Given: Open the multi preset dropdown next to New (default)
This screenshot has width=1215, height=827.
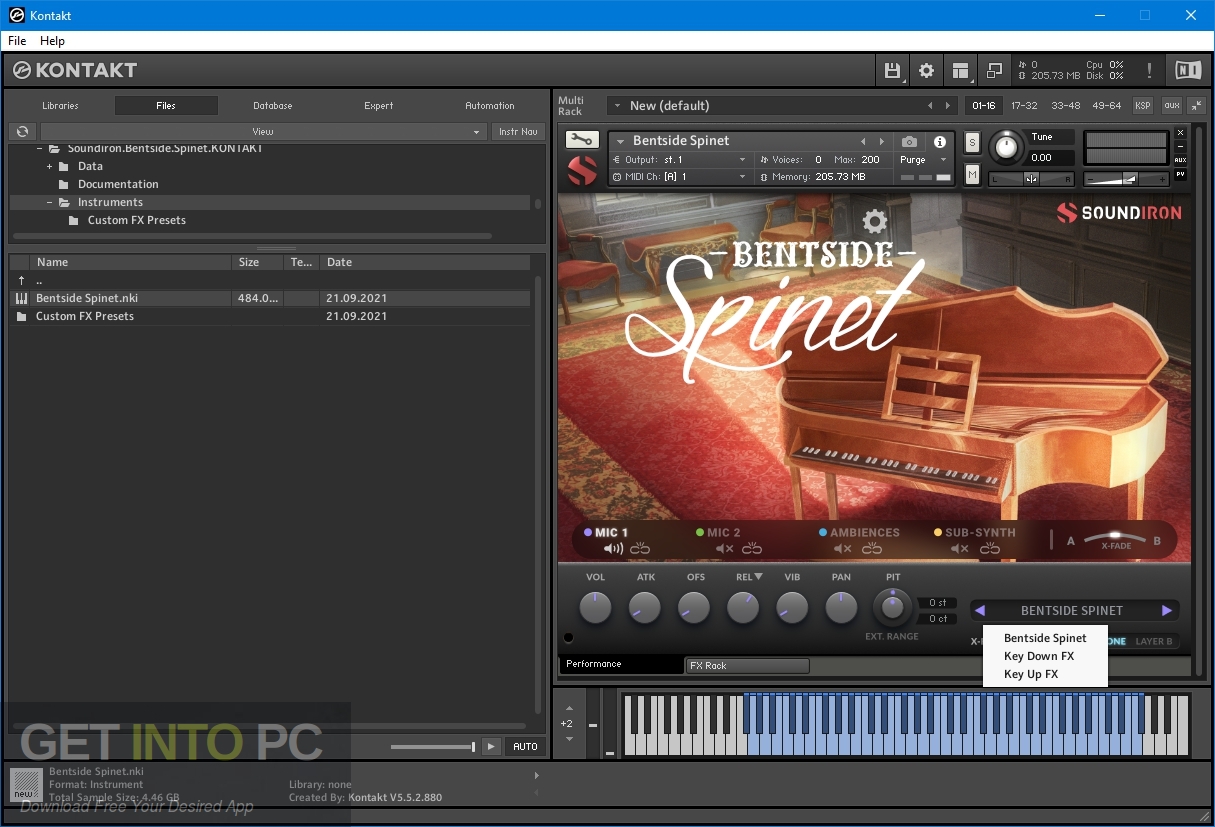Looking at the screenshot, I should coord(618,105).
